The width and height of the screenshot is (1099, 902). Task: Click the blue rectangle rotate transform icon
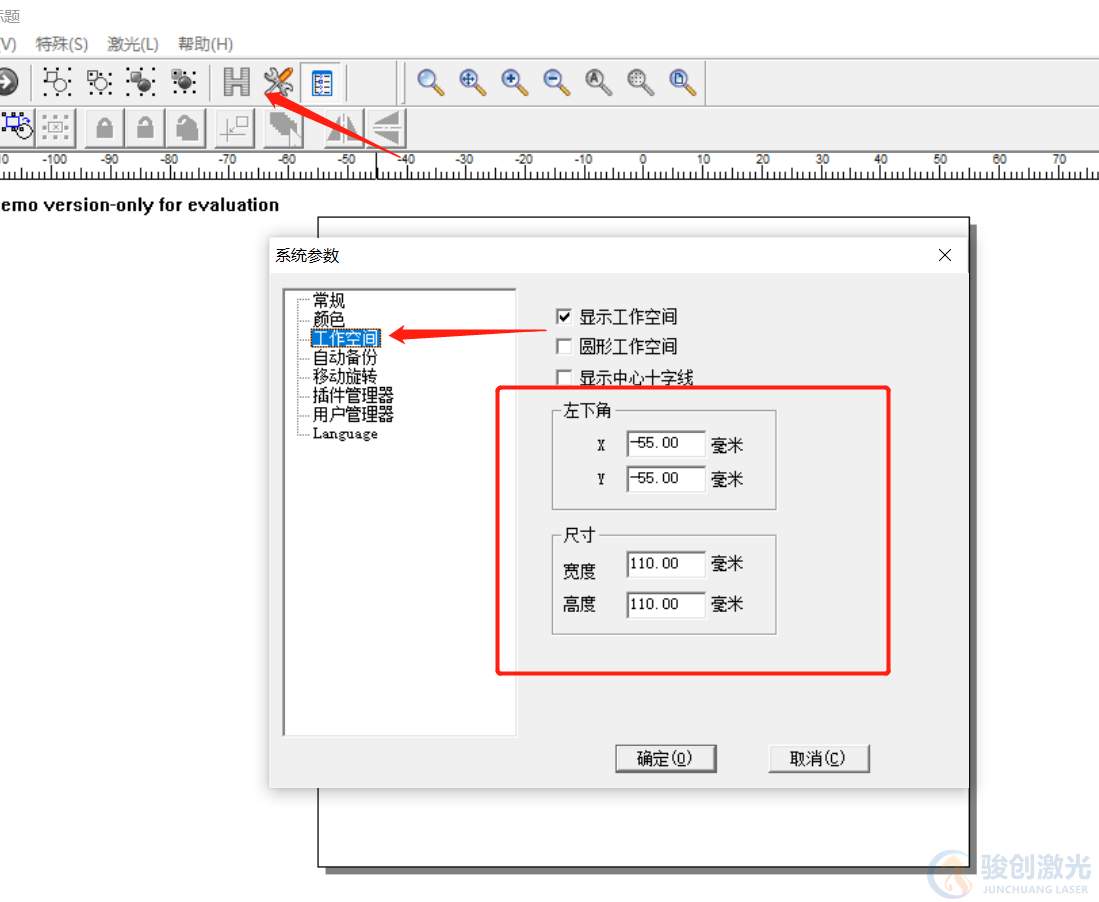(16, 127)
